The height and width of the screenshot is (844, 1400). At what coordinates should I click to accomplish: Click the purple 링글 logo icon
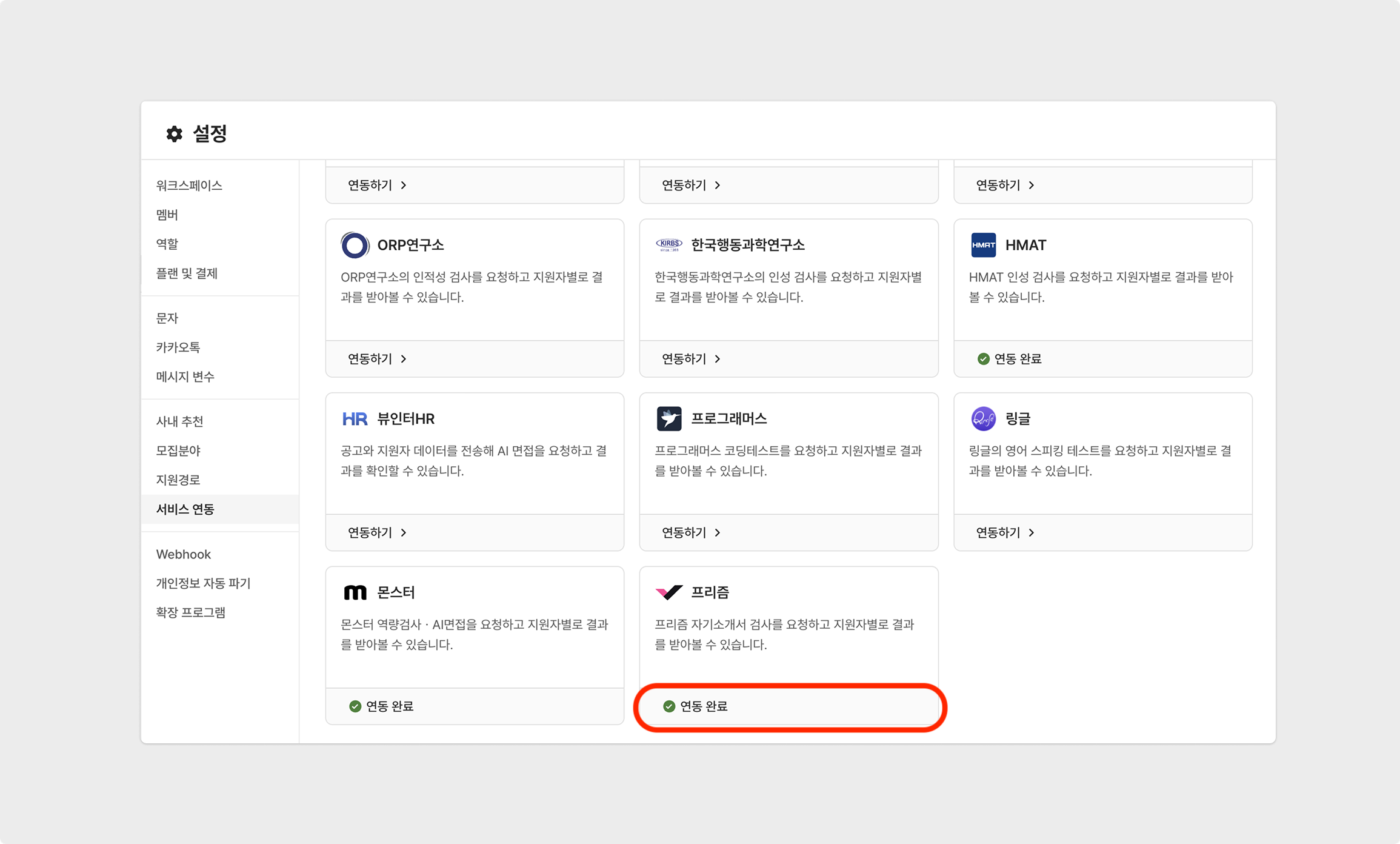[x=983, y=419]
